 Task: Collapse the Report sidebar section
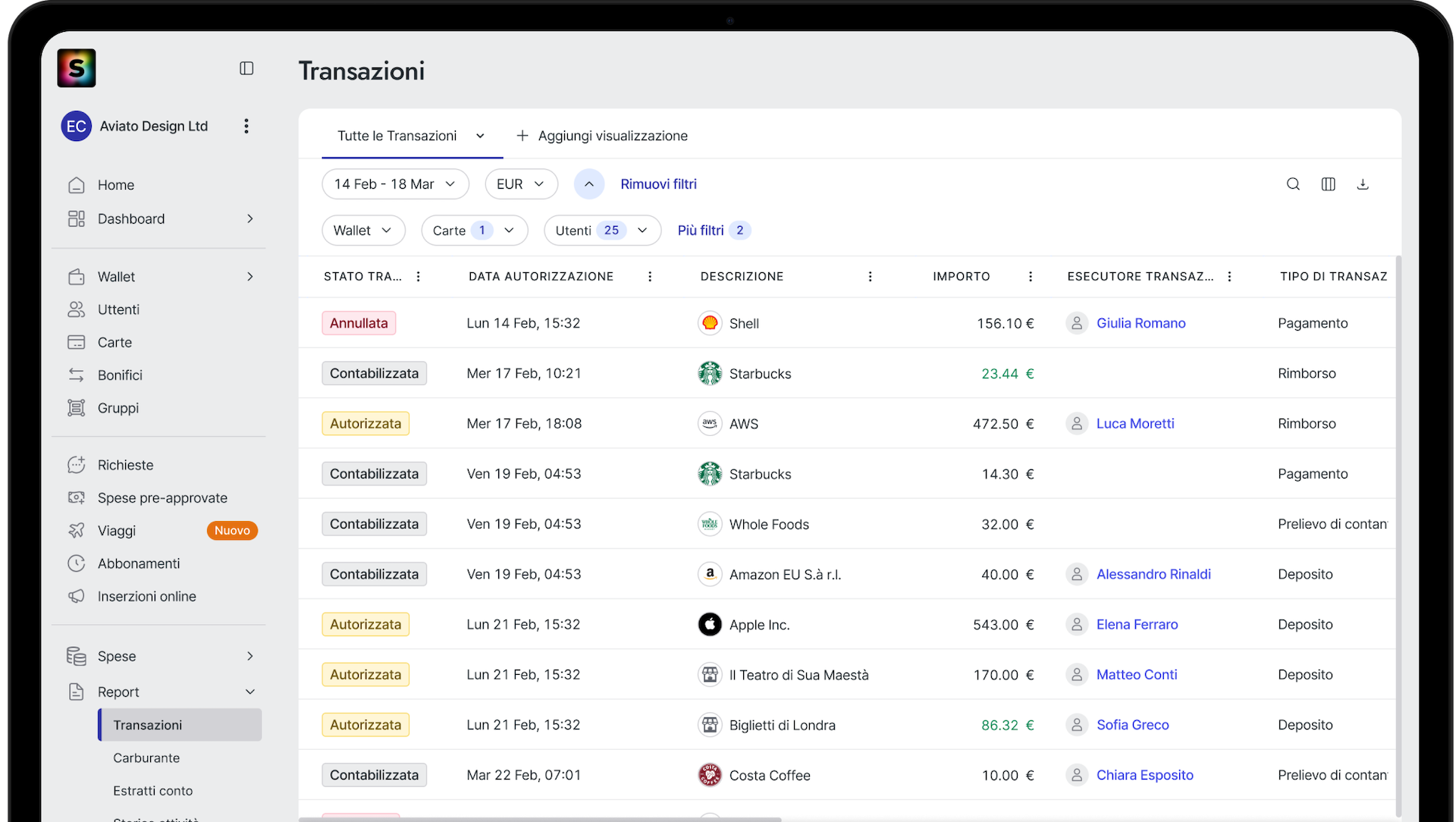coord(249,692)
